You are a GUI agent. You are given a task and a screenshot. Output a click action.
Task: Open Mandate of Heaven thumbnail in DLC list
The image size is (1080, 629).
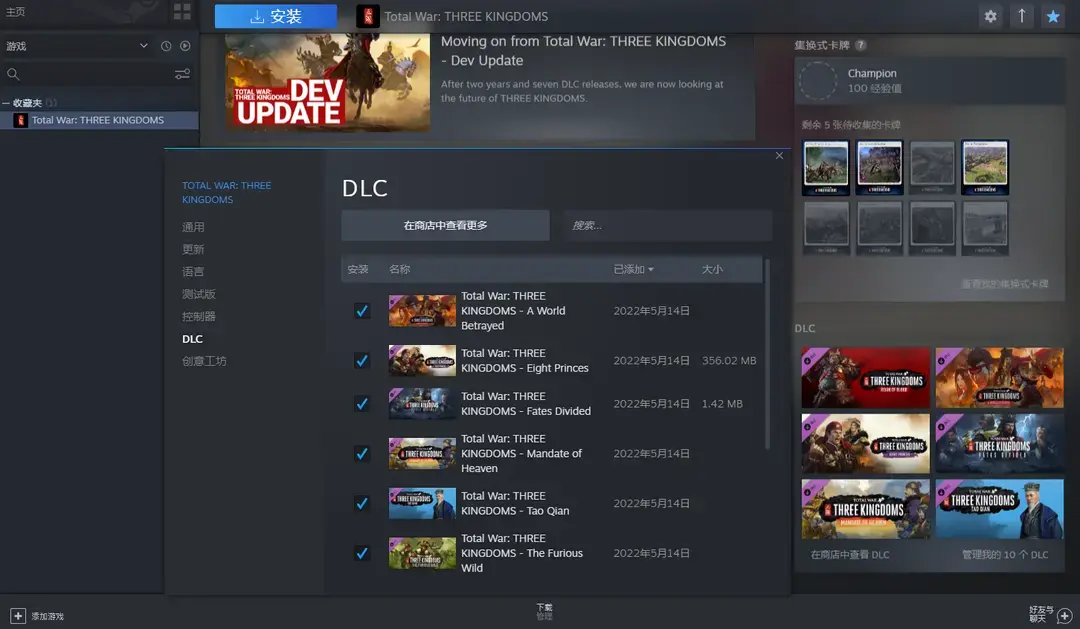pyautogui.click(x=422, y=454)
